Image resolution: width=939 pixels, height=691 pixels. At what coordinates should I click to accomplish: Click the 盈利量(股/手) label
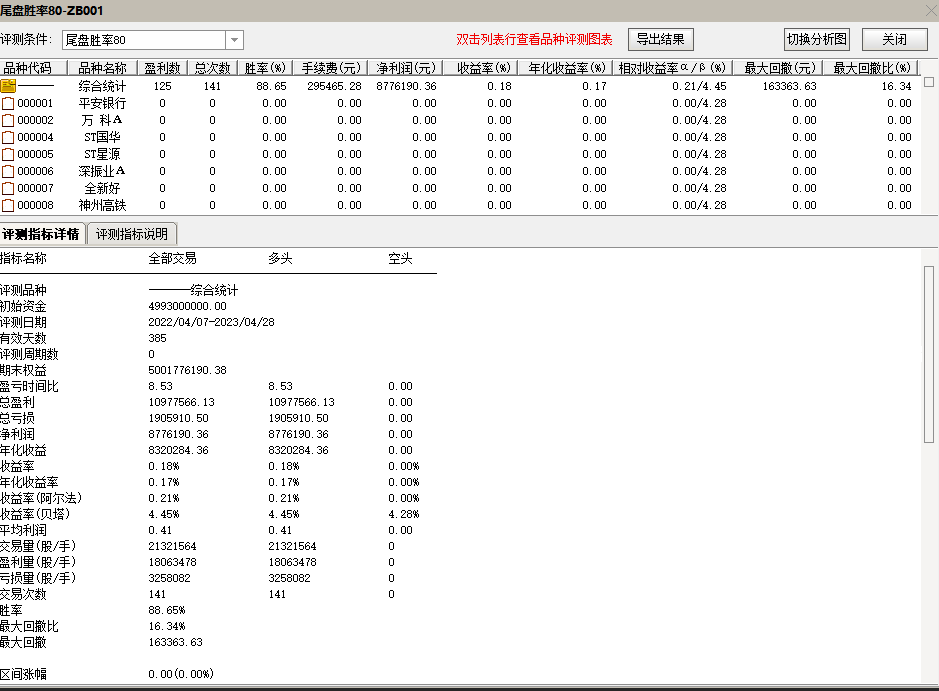click(x=38, y=562)
